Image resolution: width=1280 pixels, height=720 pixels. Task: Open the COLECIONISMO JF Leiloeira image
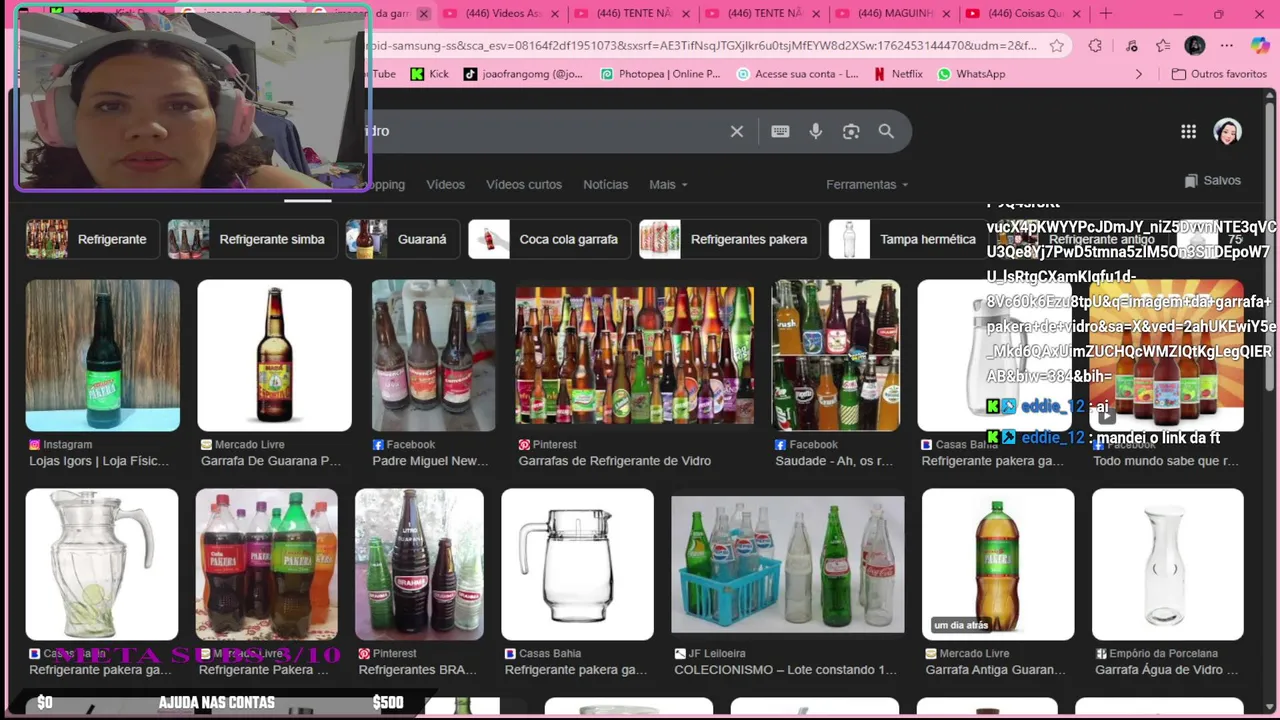click(787, 564)
